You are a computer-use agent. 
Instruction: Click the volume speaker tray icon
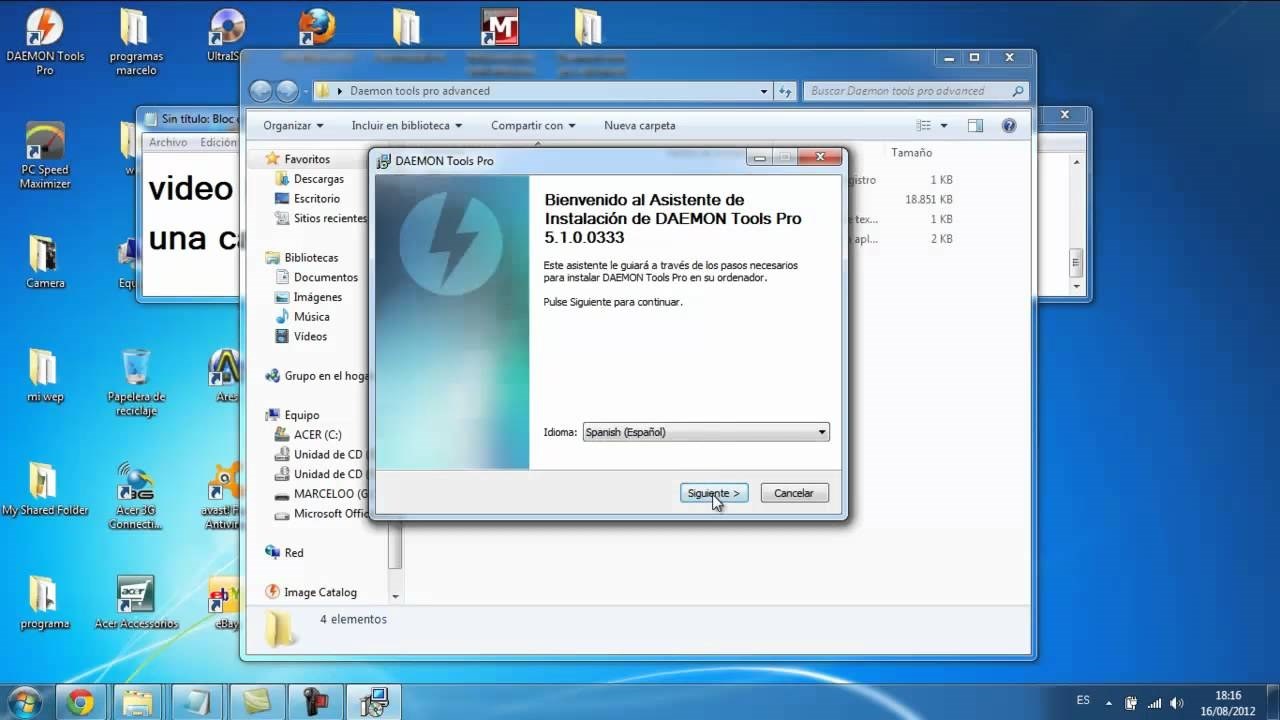(x=1177, y=703)
